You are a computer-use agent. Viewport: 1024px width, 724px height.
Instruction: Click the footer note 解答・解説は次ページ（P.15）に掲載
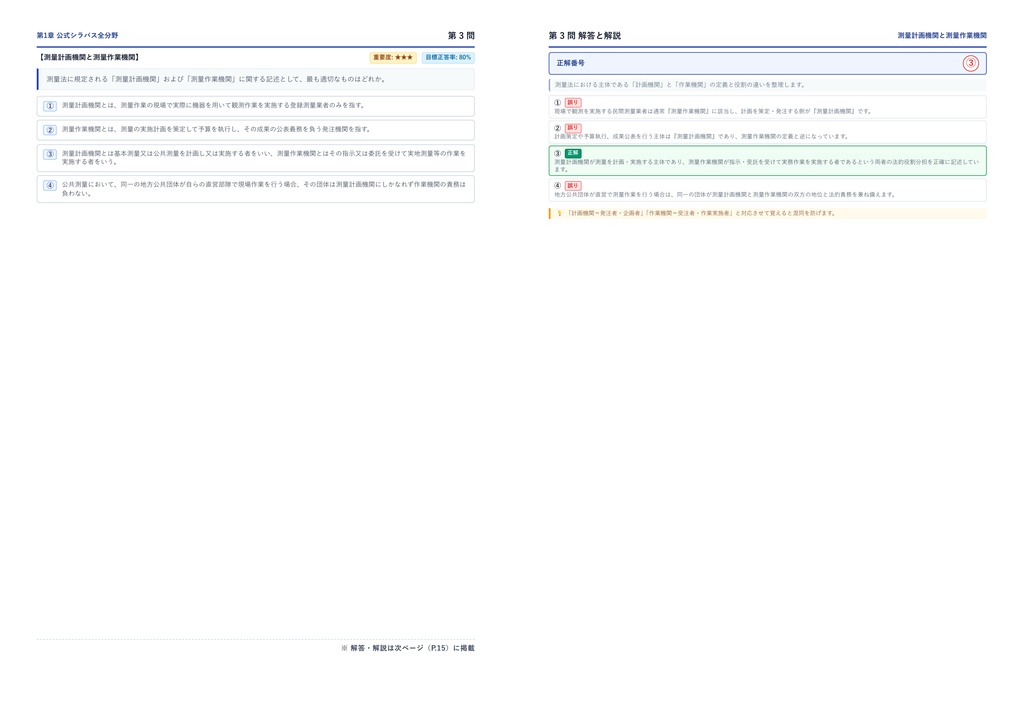pos(408,648)
